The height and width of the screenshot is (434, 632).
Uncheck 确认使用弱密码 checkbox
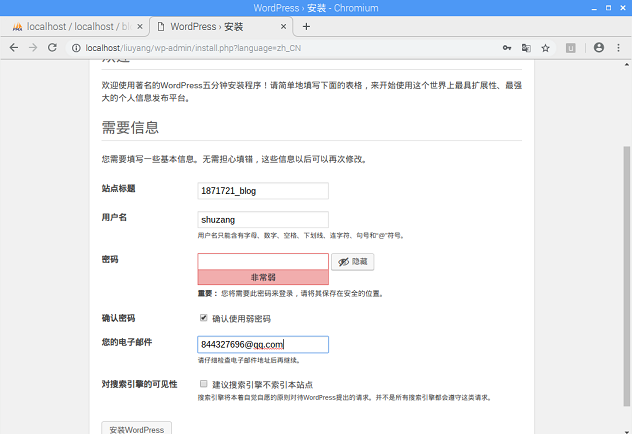tap(204, 318)
